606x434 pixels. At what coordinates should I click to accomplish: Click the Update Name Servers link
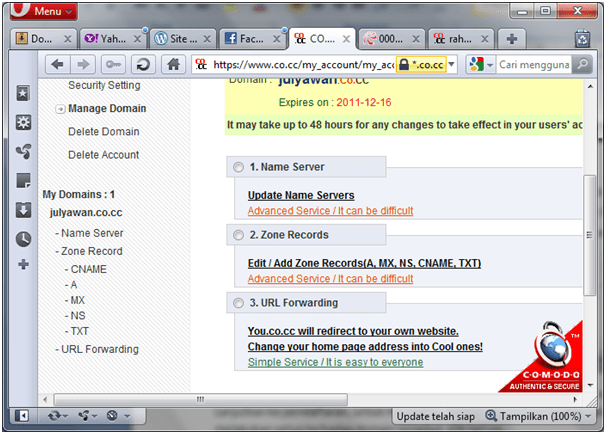300,195
